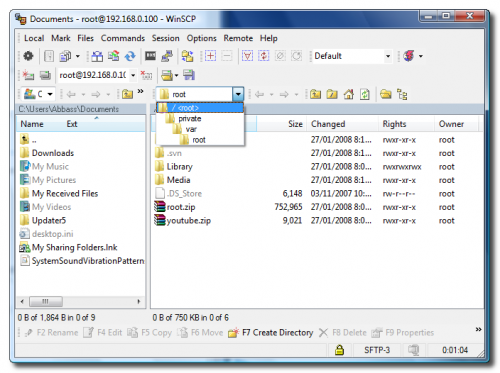Click the remote Open Directory folder icon
This screenshot has height=373, width=500.
pyautogui.click(x=386, y=95)
